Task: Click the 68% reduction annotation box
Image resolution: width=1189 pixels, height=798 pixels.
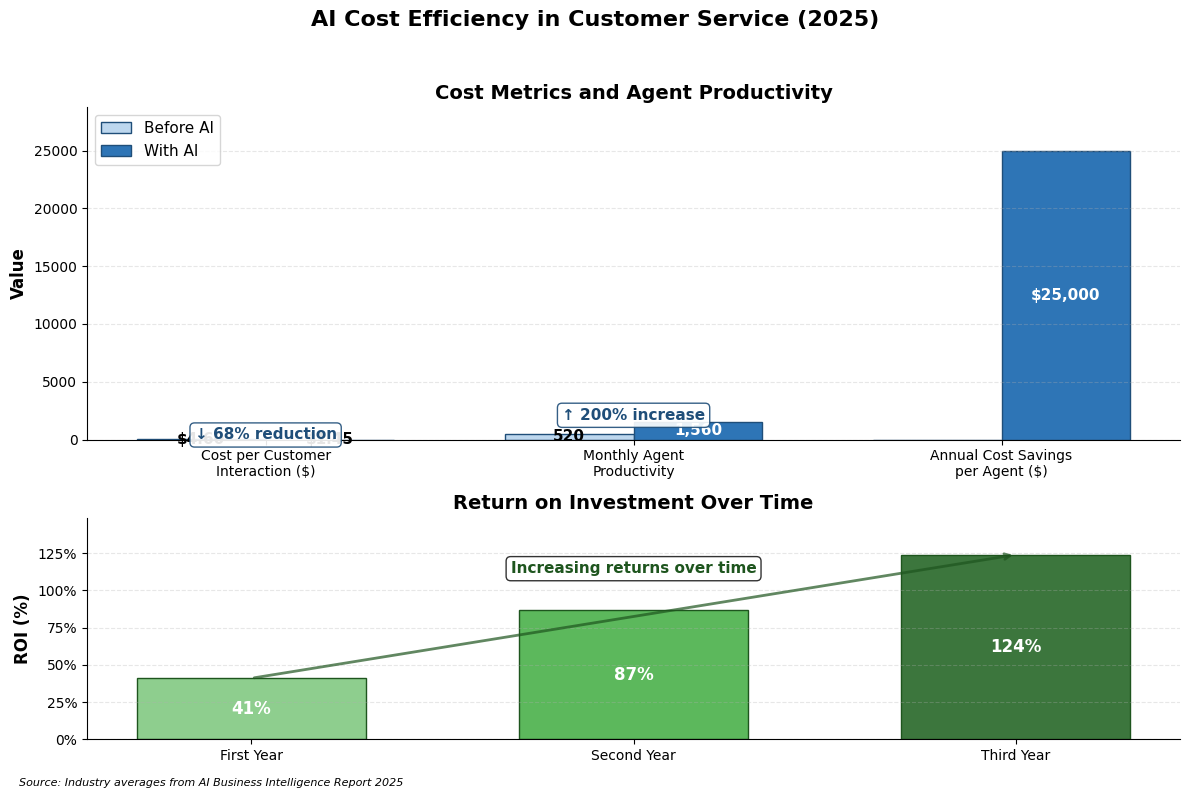Action: (266, 435)
